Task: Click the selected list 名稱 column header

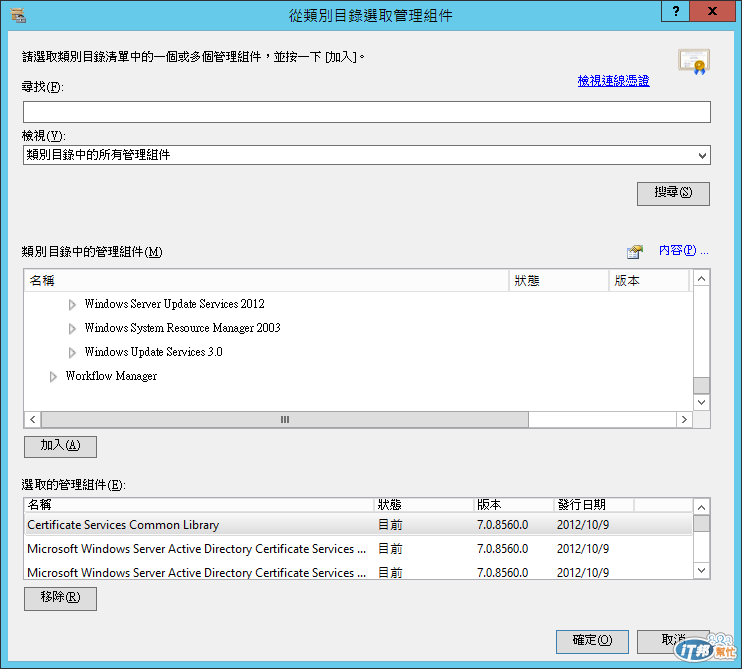Action: (199, 505)
